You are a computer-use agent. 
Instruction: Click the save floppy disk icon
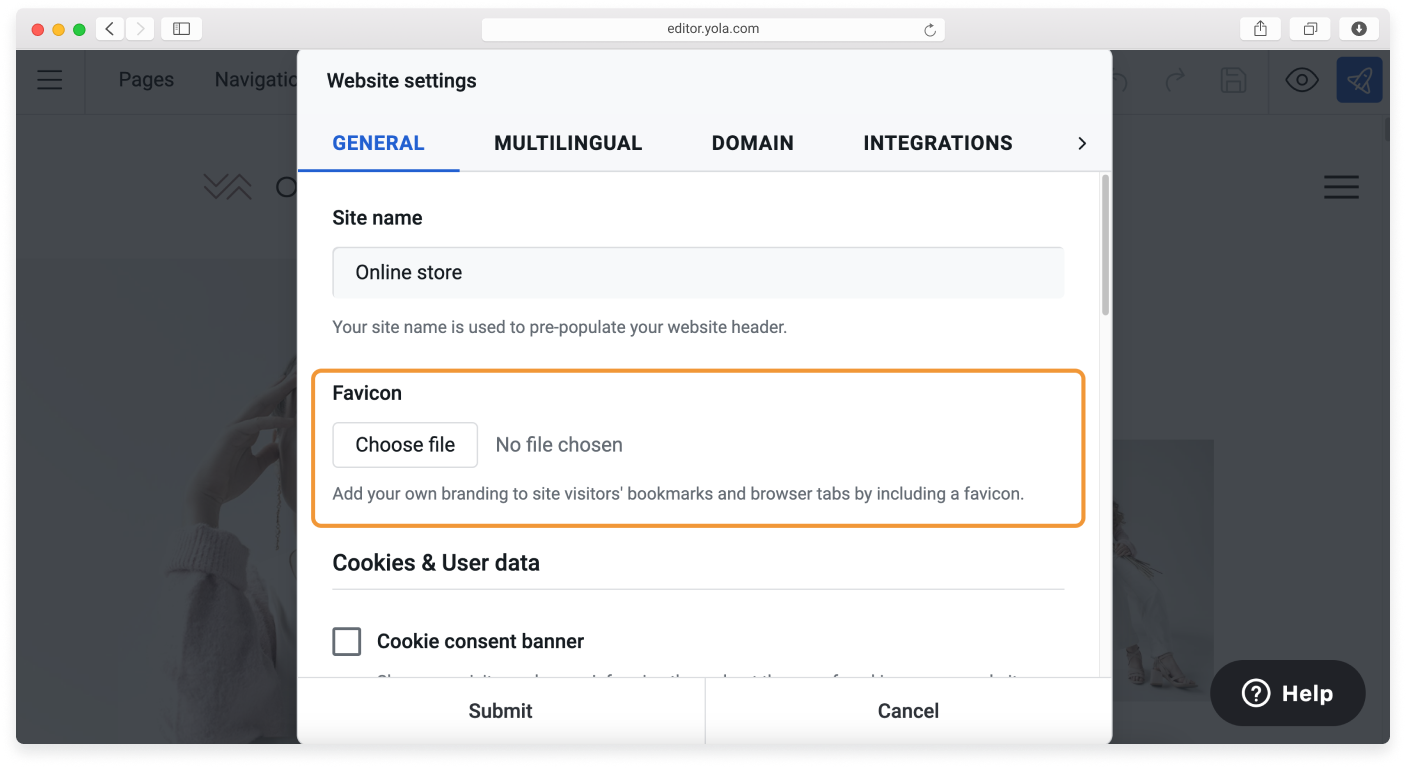(x=1234, y=80)
